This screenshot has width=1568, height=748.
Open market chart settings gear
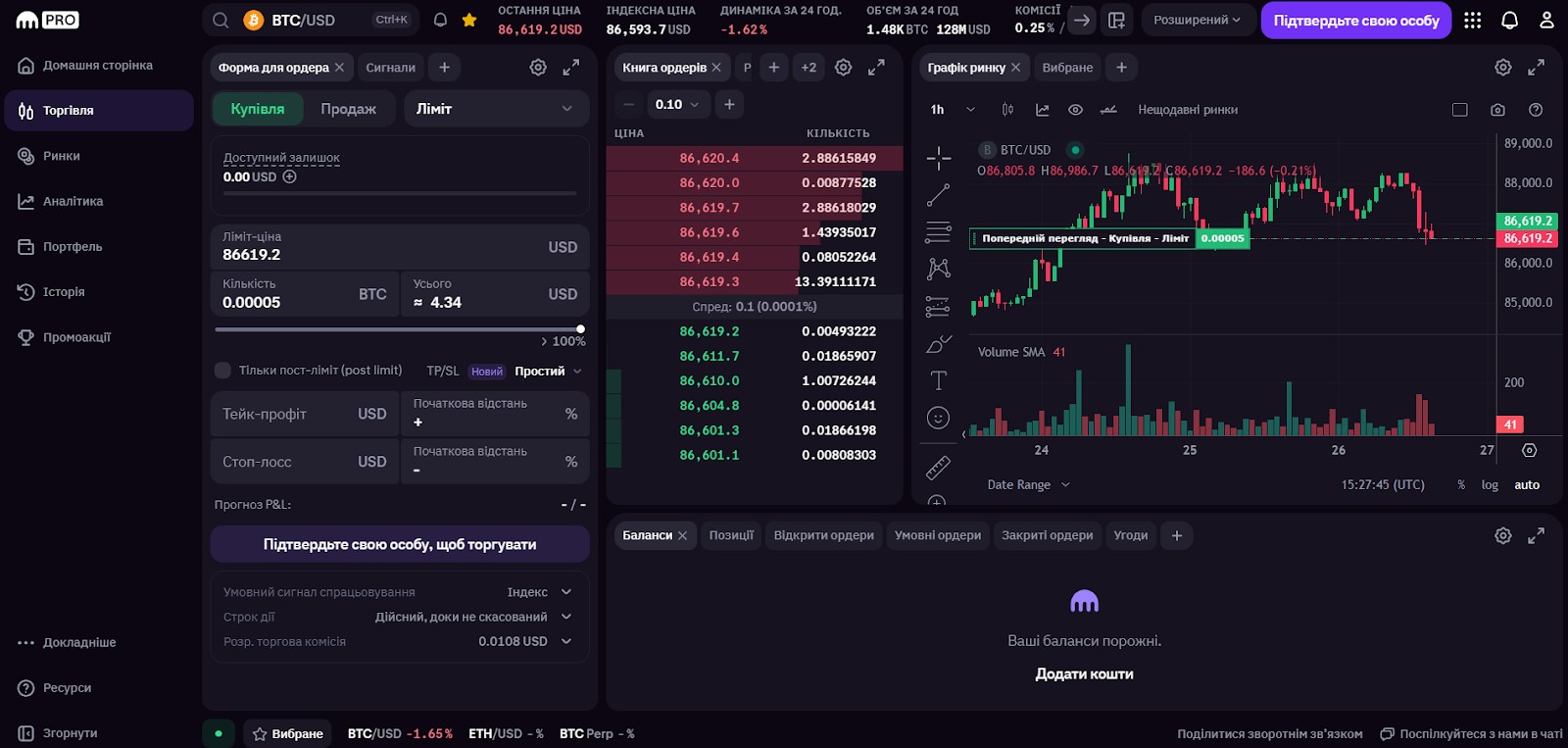pos(1502,67)
